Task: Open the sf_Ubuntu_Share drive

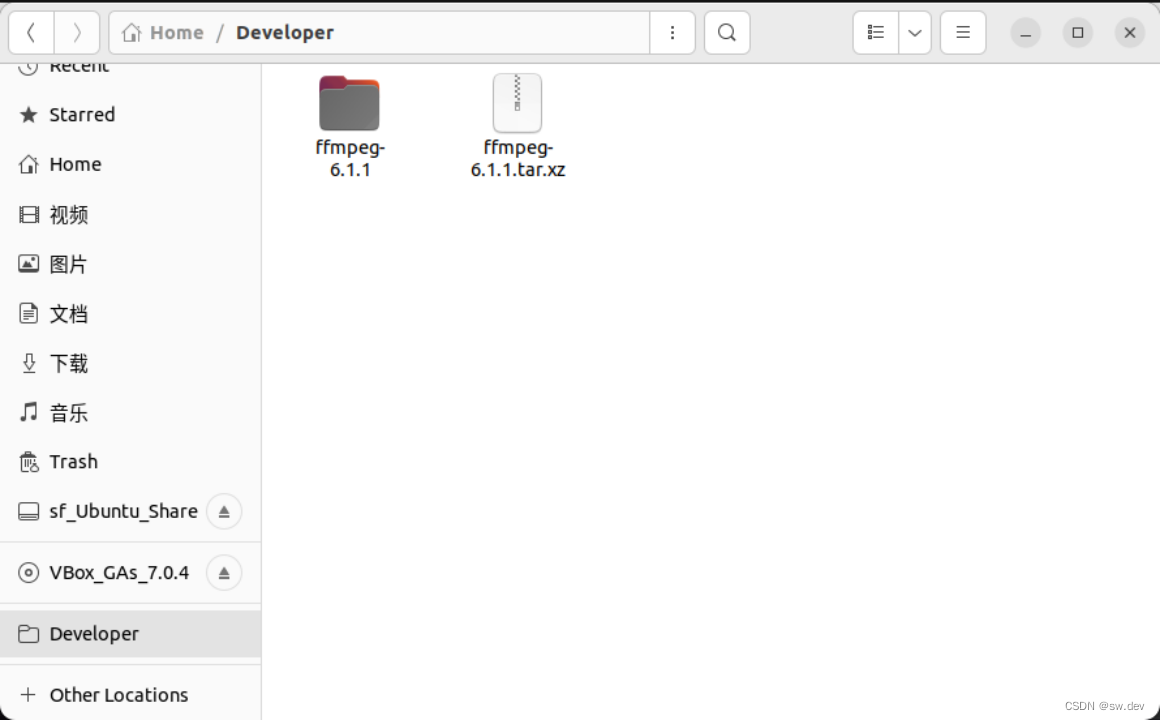Action: [x=130, y=511]
